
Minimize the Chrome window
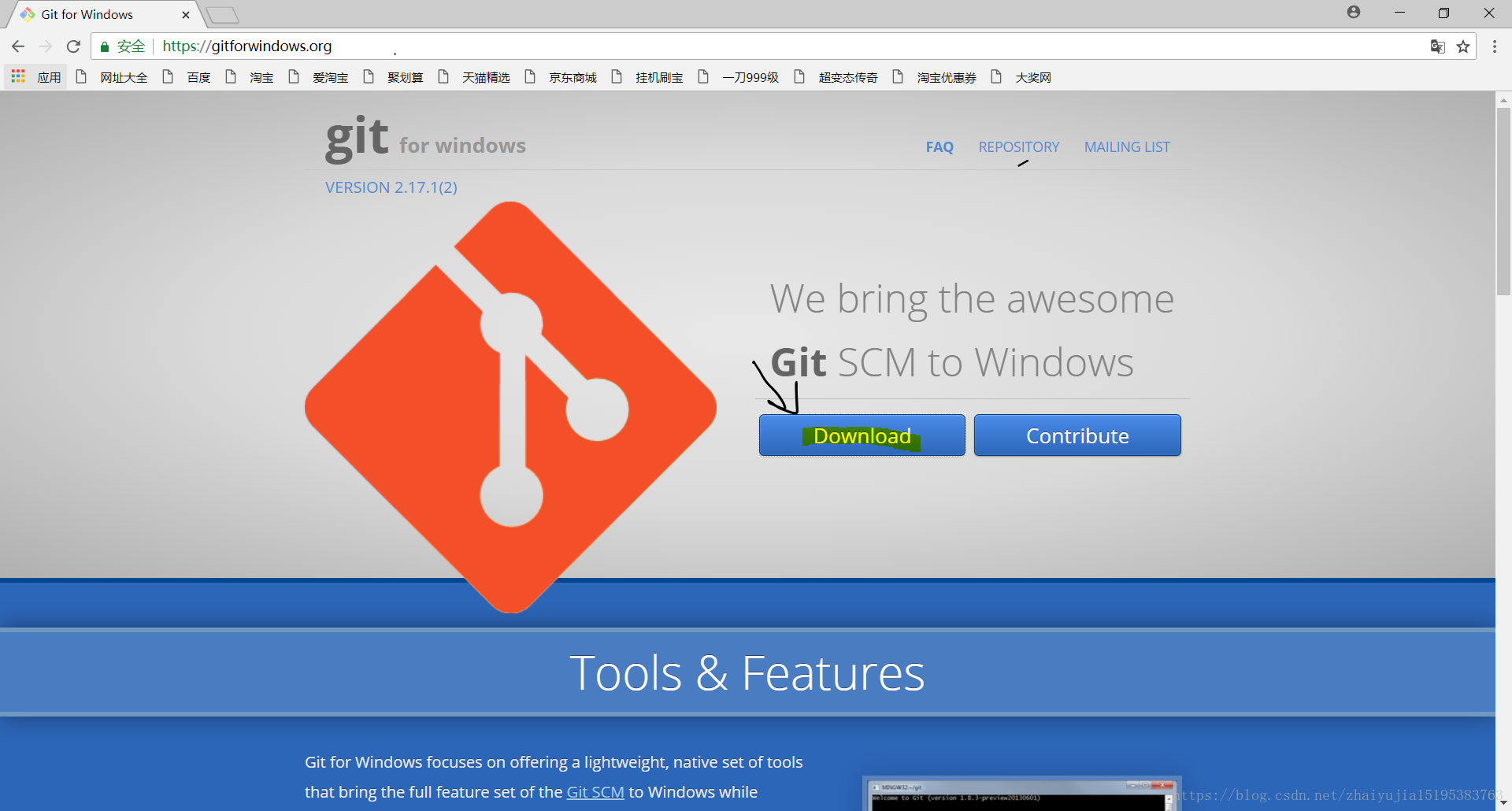[x=1399, y=13]
